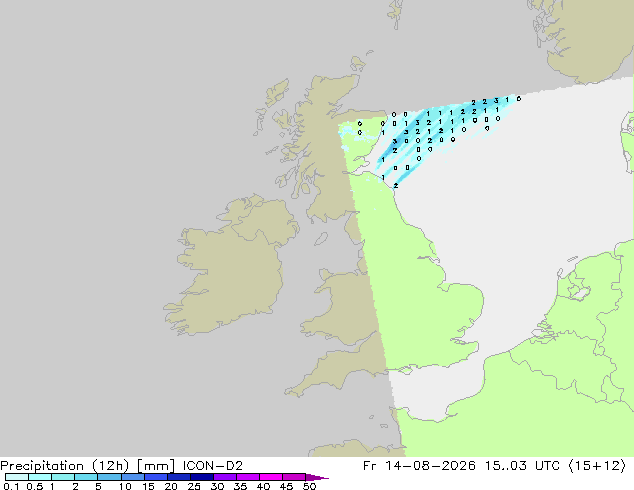Click the 0.1–0.5 mm legend color swatch
634x490 pixels.
coord(17,477)
